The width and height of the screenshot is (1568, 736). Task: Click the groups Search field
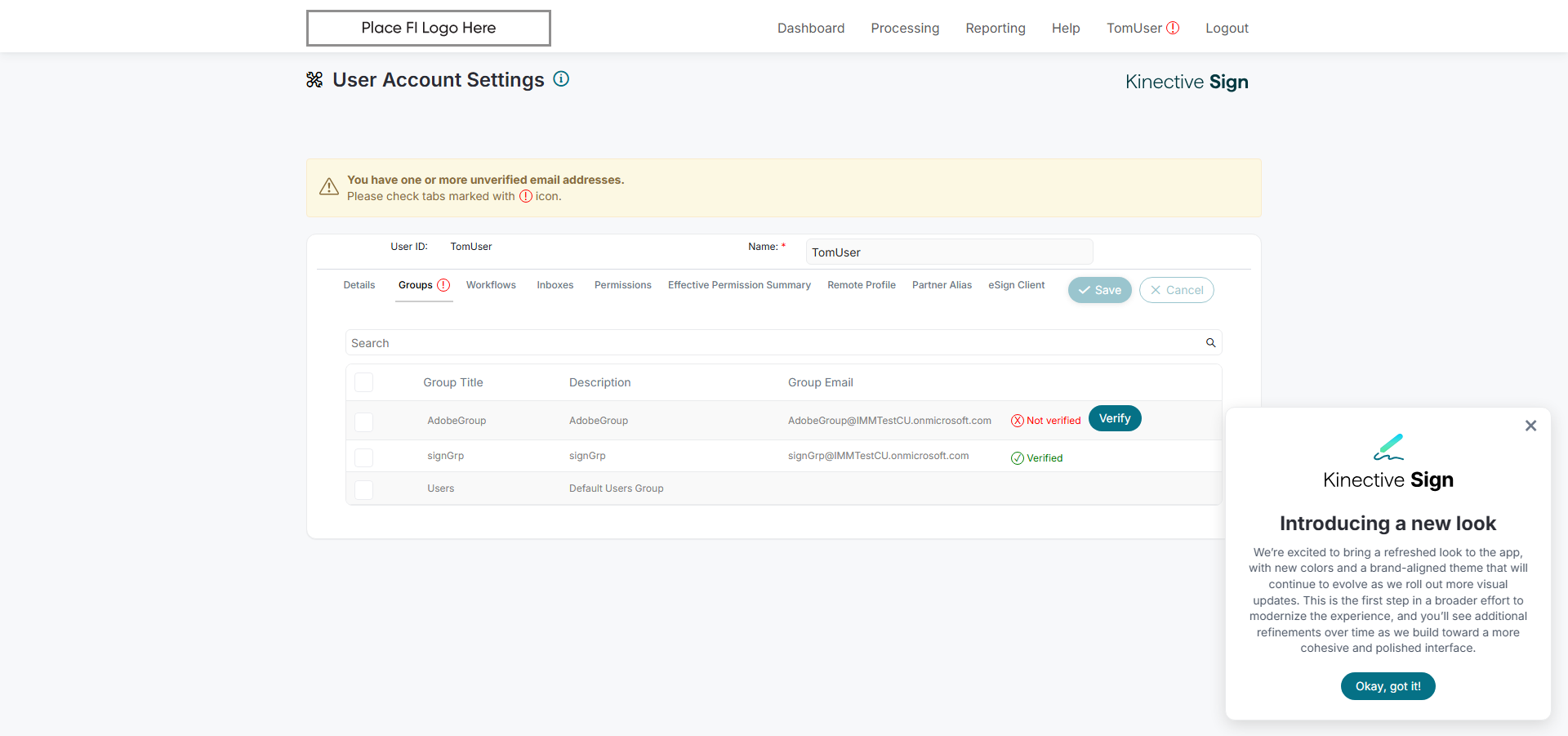(784, 343)
